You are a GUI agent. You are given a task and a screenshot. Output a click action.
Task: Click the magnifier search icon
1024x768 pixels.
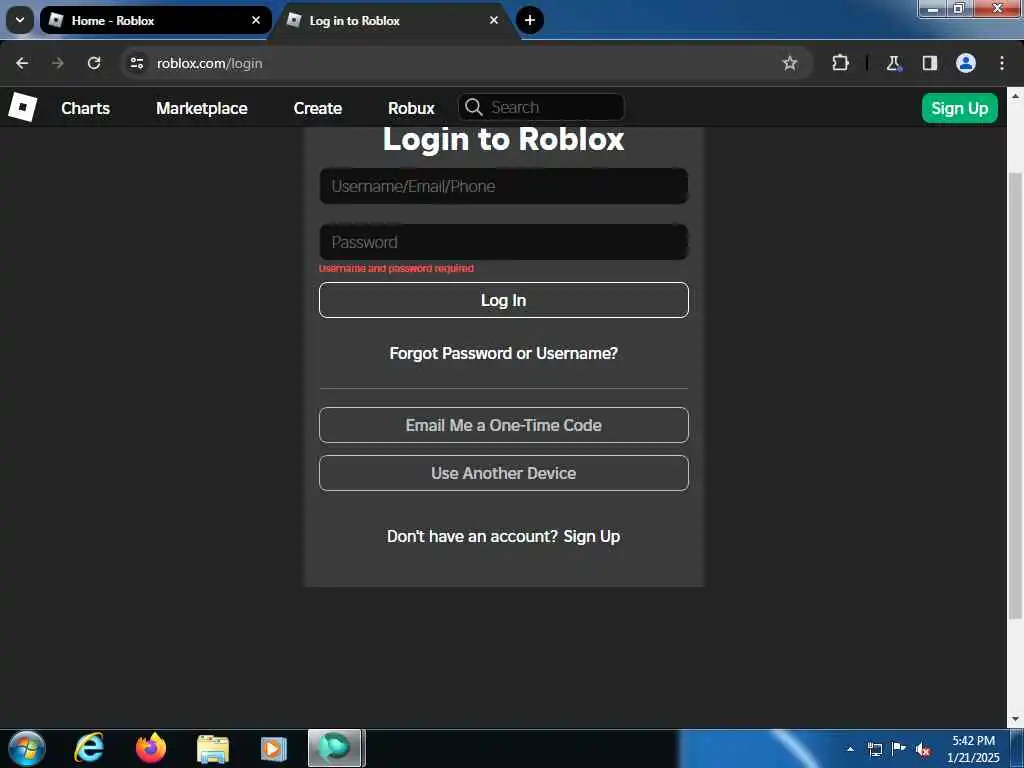point(473,107)
